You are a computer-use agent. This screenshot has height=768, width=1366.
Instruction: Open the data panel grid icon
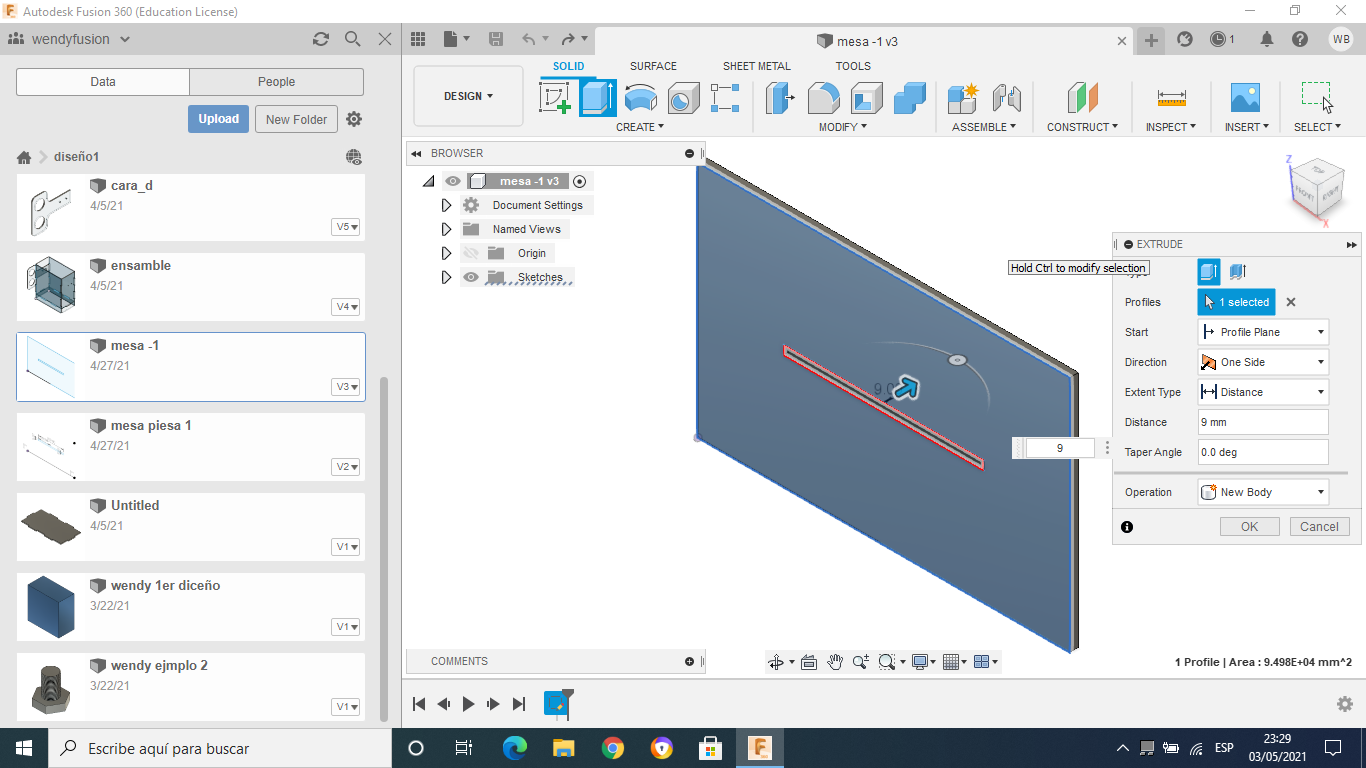tap(418, 39)
